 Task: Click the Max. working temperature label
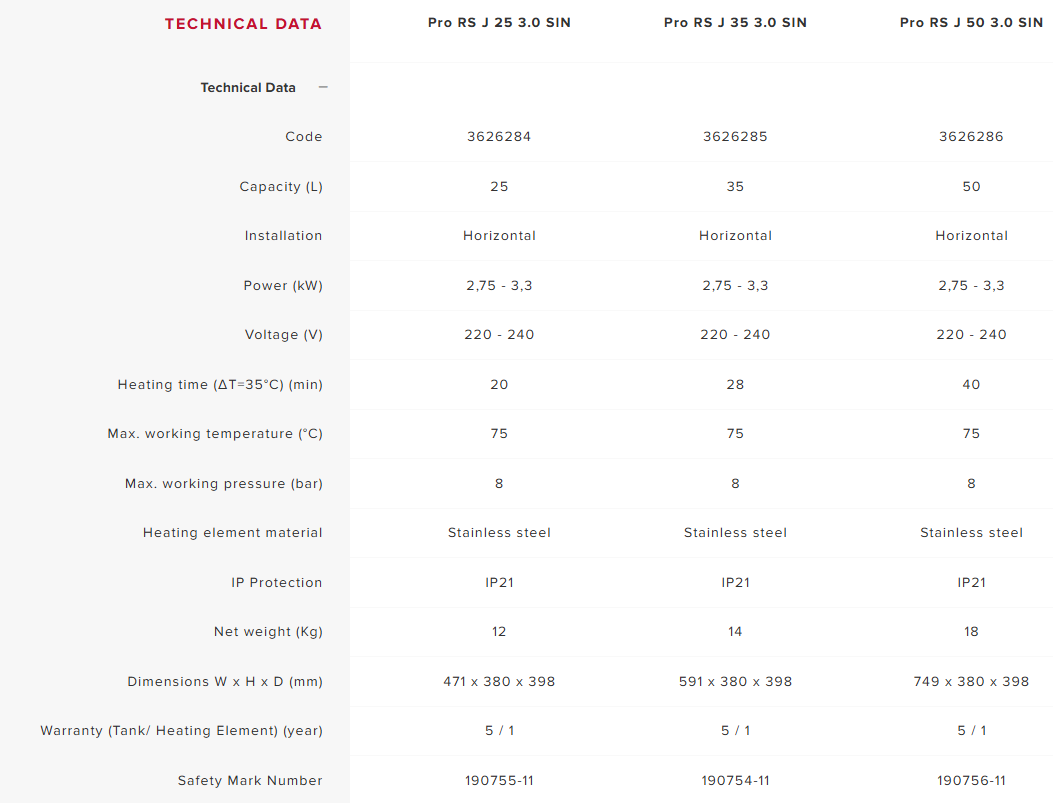(x=215, y=433)
